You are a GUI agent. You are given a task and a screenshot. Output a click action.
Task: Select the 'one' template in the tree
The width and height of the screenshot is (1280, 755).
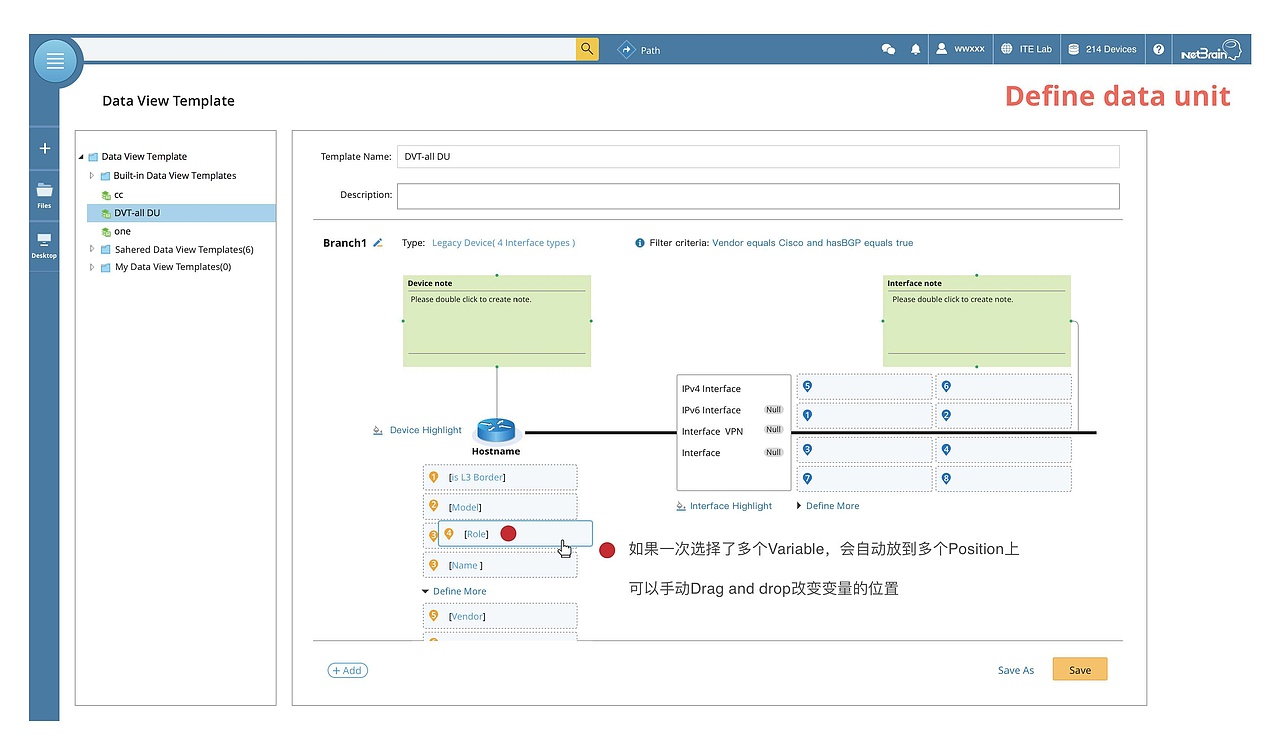(122, 231)
